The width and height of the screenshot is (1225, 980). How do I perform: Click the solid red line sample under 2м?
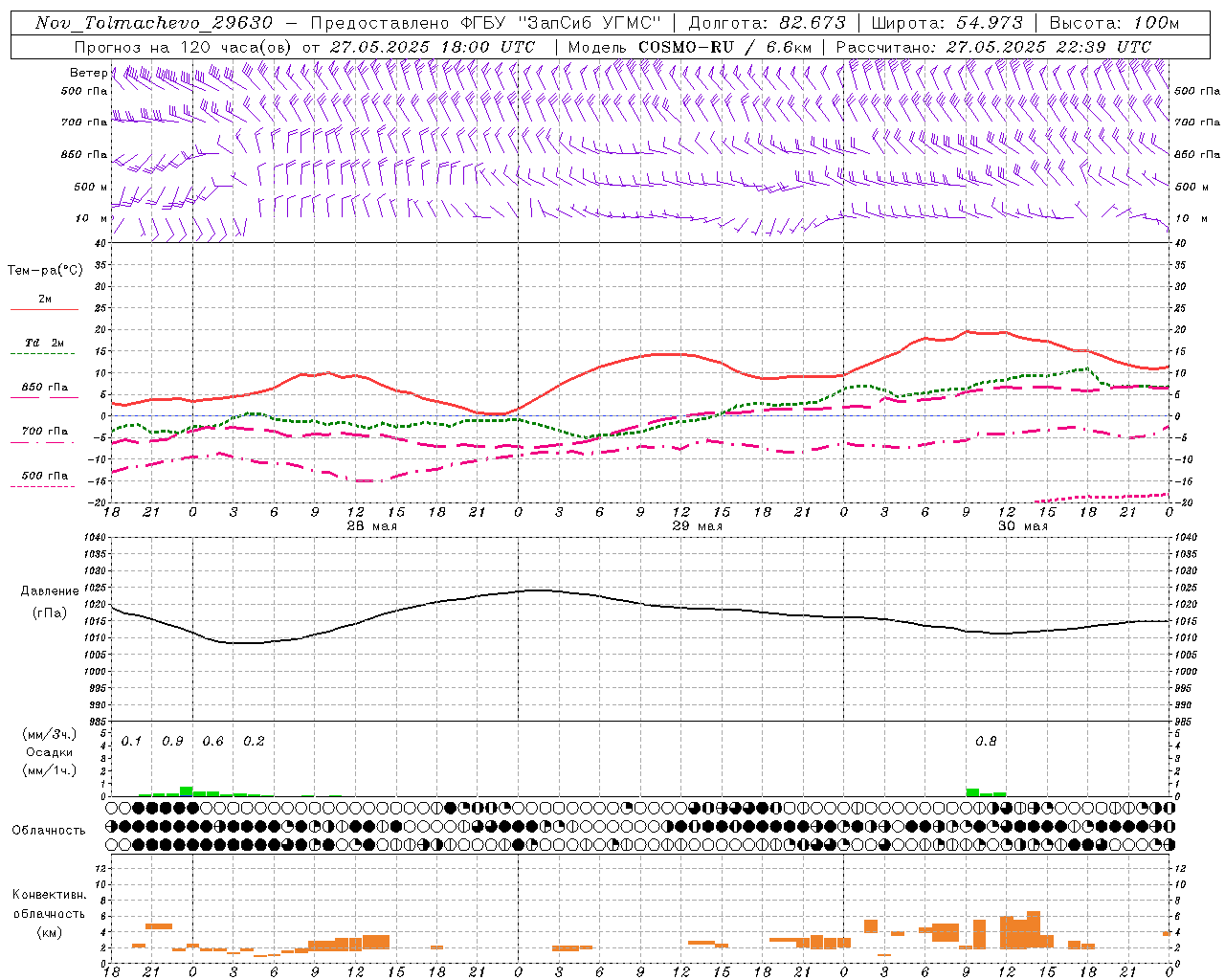(44, 310)
